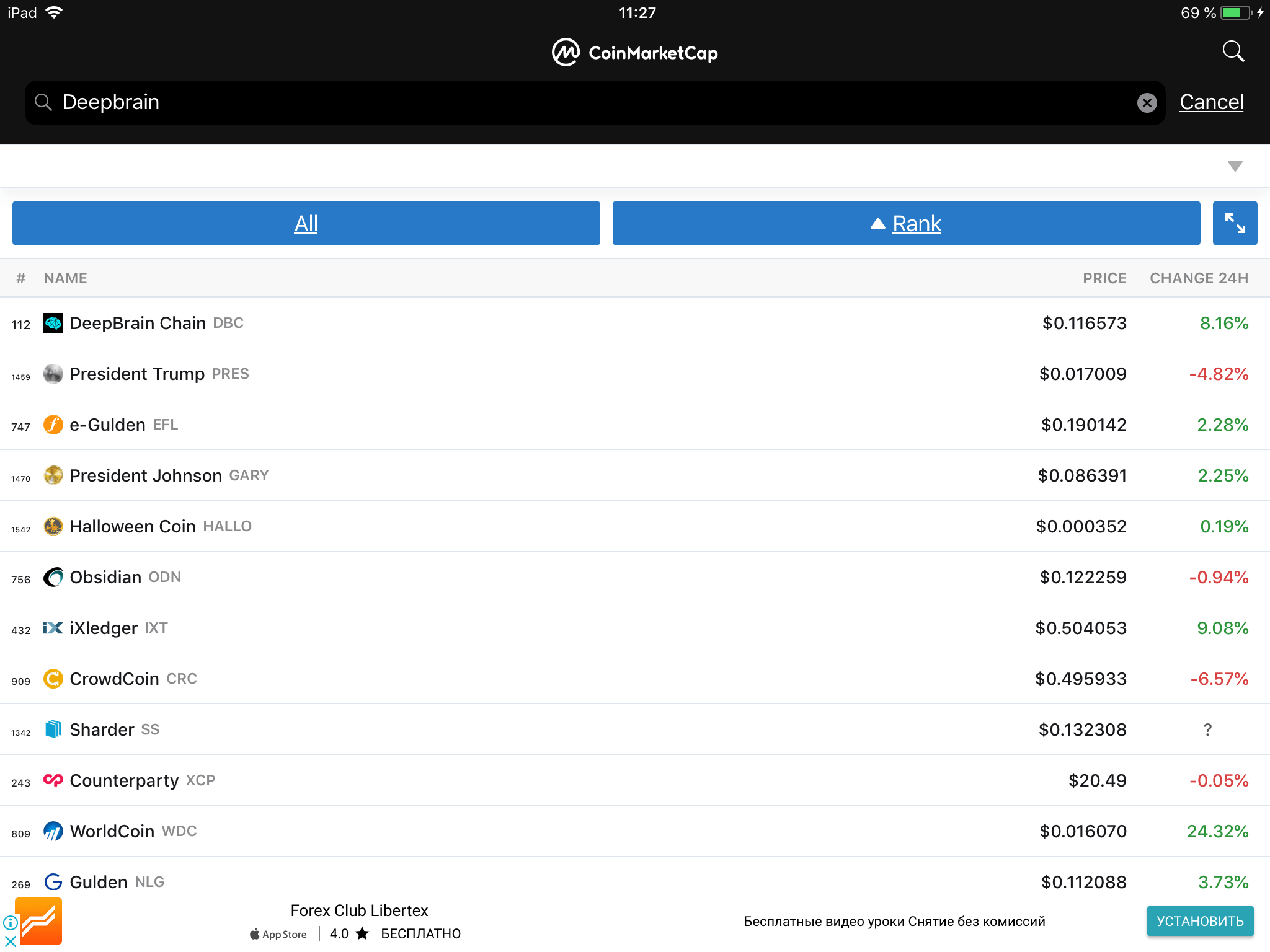Select Sharder SS name
The height and width of the screenshot is (952, 1270).
(115, 729)
